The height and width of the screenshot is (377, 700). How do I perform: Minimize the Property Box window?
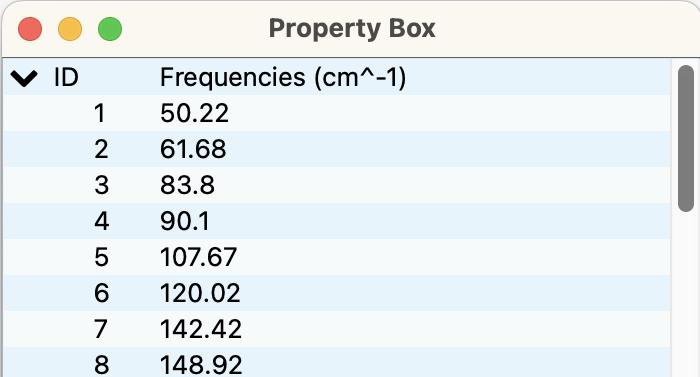(70, 29)
